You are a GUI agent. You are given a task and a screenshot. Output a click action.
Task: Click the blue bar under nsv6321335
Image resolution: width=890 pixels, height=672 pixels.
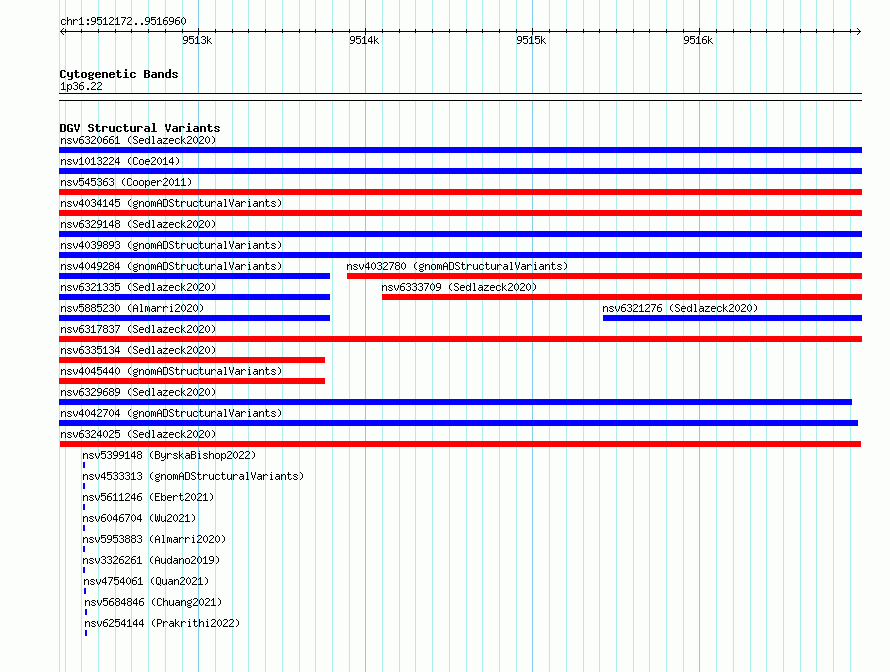(x=195, y=297)
